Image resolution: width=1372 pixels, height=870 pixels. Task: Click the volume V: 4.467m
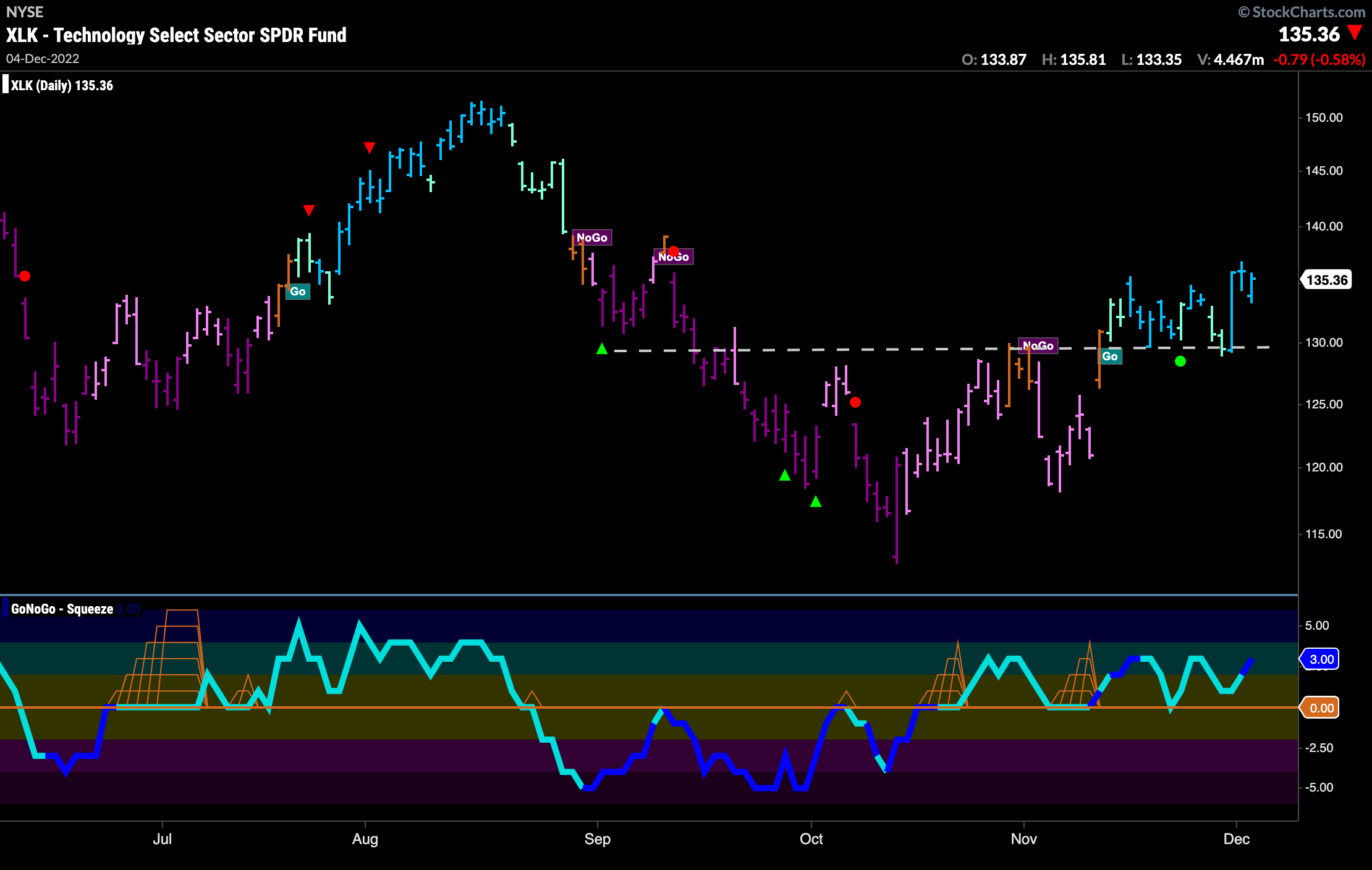tap(1230, 60)
